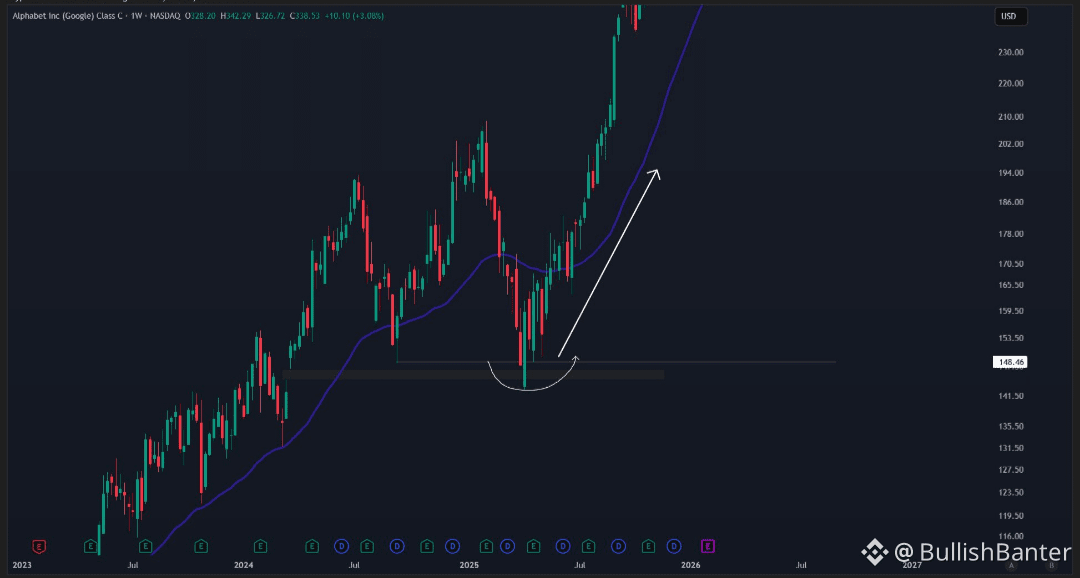
Task: Click the 2025 time axis label
Action: pos(469,566)
